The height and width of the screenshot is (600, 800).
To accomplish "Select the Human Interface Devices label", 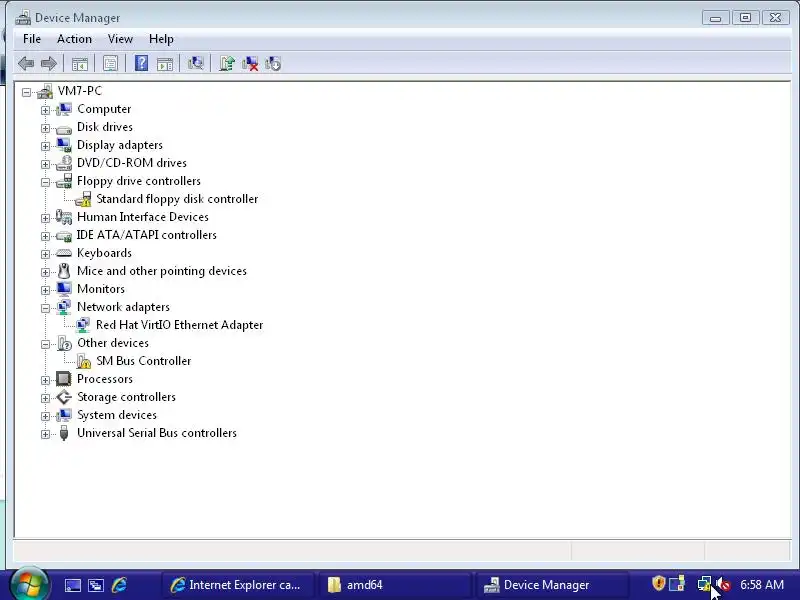I will click(x=142, y=217).
